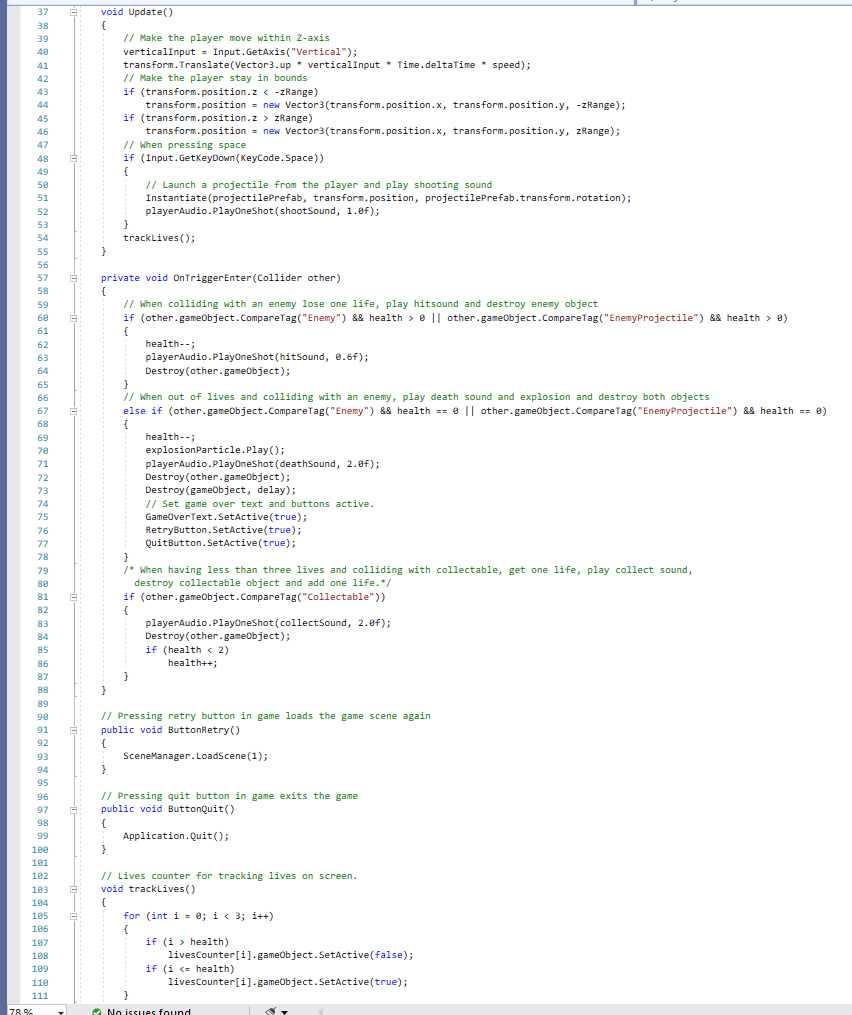852x1015 pixels.
Task: Collapse the trackLives() method at line 103
Action: coord(74,889)
